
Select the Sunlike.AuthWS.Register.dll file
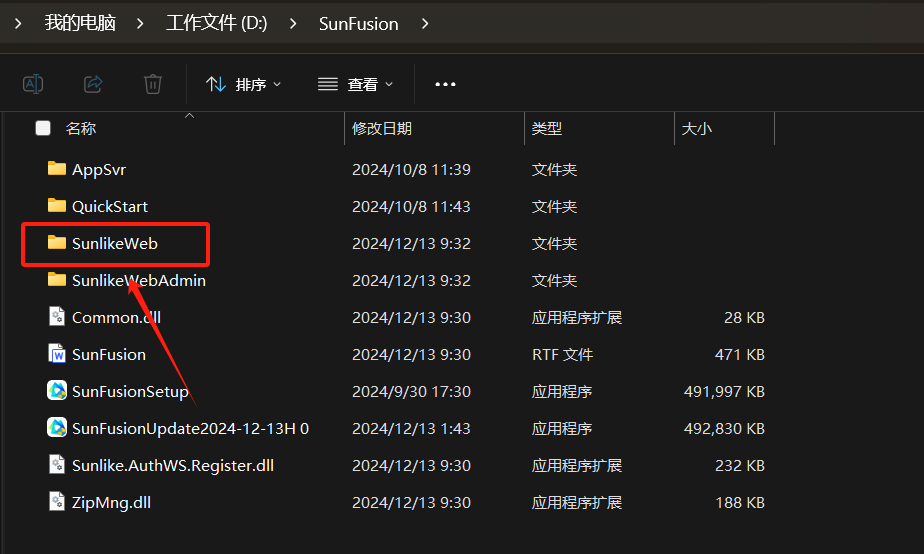point(172,465)
